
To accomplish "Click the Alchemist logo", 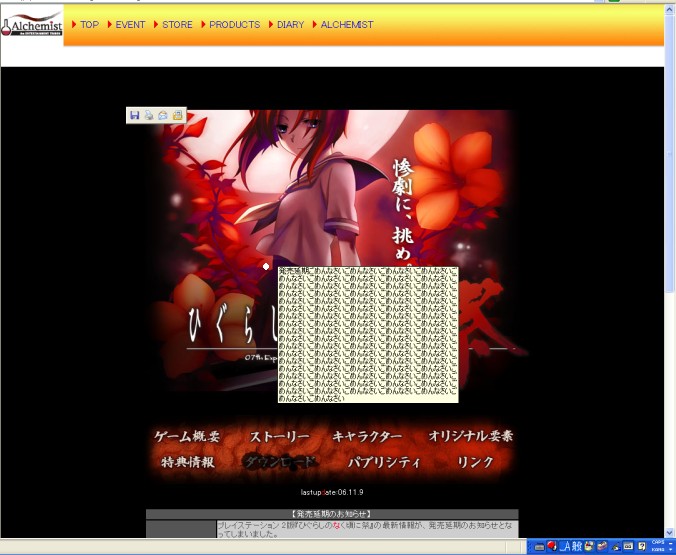I will [32, 25].
